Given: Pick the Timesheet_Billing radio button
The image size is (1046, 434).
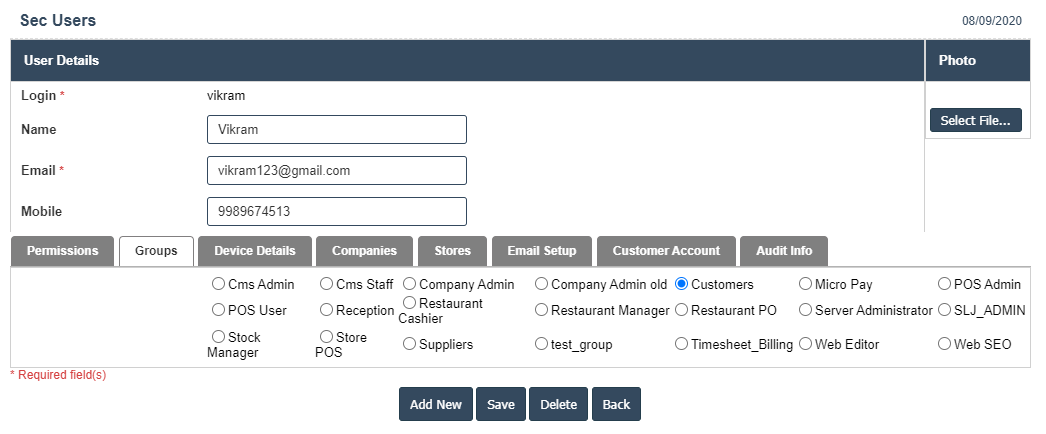Looking at the screenshot, I should [682, 344].
